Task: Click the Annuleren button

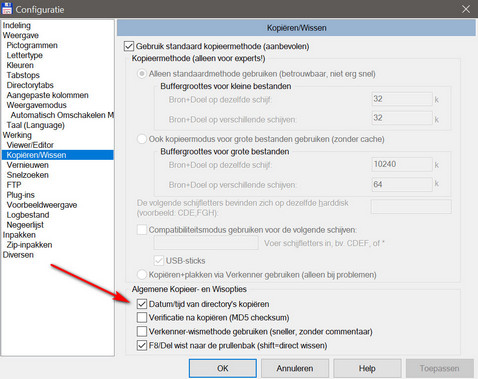Action: tap(295, 368)
